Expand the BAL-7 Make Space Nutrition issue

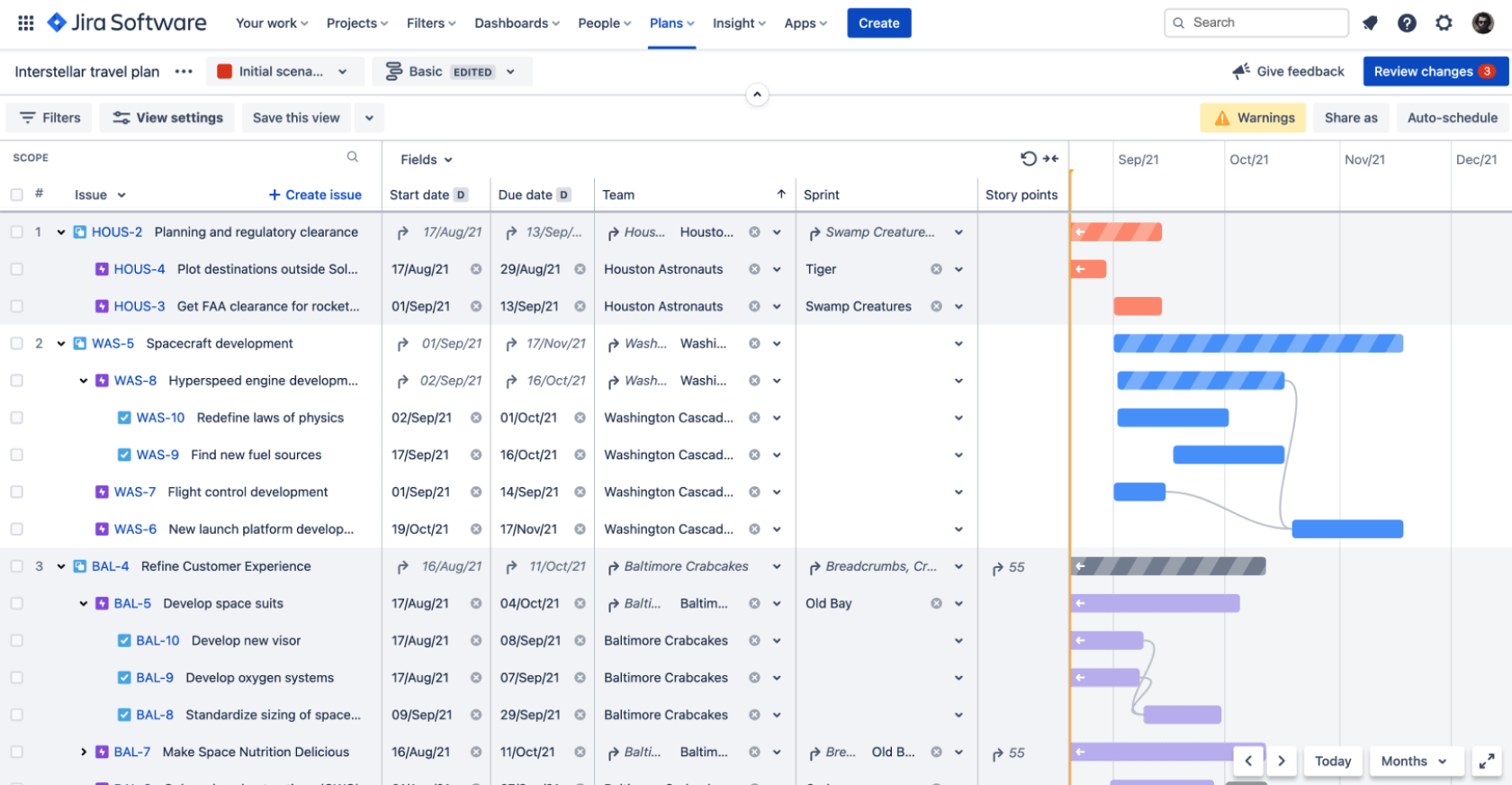pyautogui.click(x=84, y=753)
